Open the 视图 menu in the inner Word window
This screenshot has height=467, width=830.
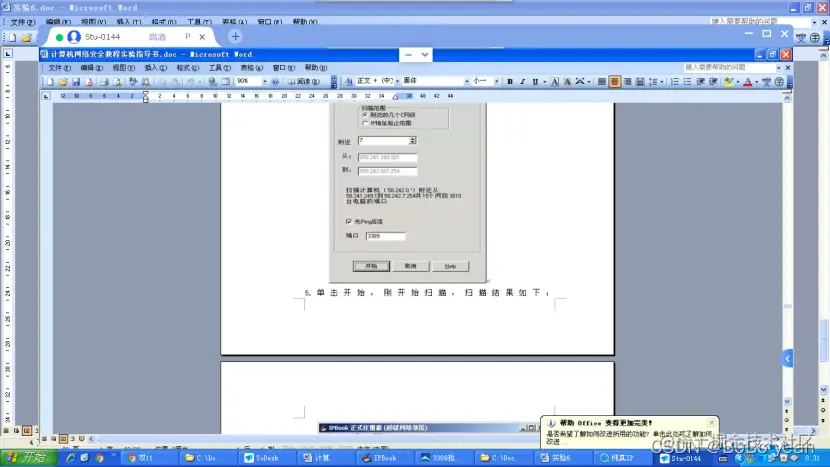coord(123,68)
